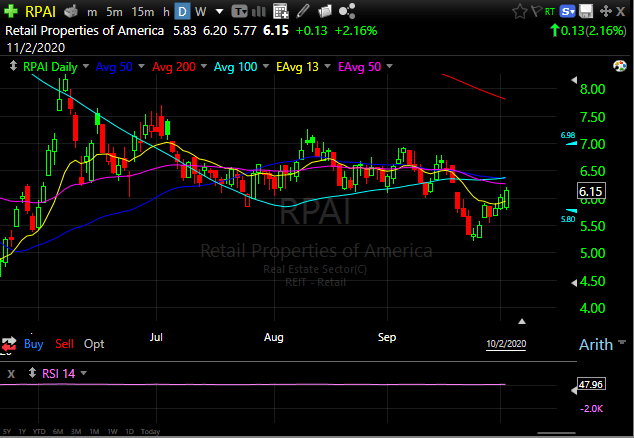Image resolution: width=634 pixels, height=438 pixels.
Task: Expand the timeframe dropdown arrow after W
Action: [x=217, y=12]
